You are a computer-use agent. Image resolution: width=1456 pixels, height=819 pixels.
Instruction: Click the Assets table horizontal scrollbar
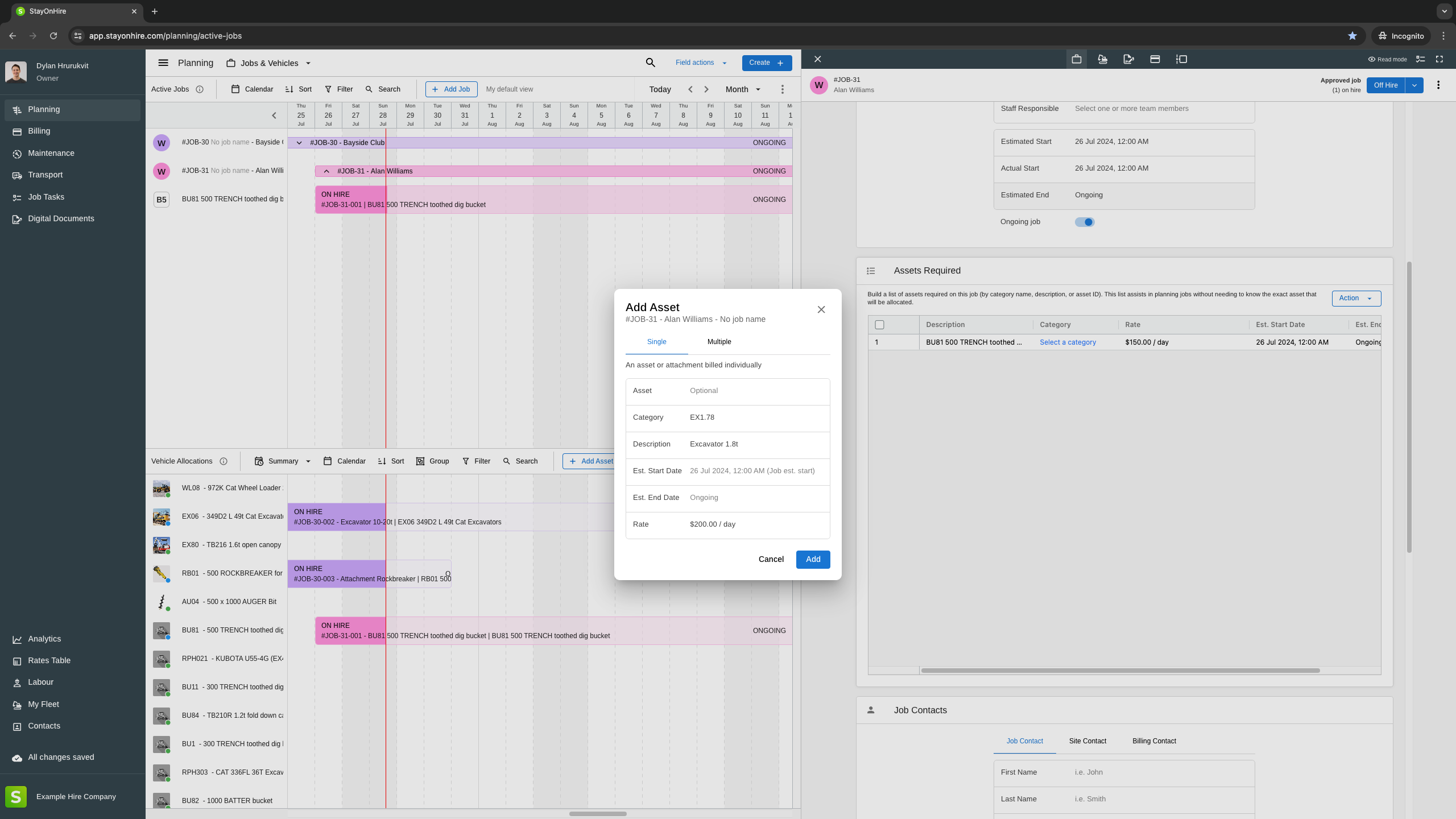coord(1120,671)
